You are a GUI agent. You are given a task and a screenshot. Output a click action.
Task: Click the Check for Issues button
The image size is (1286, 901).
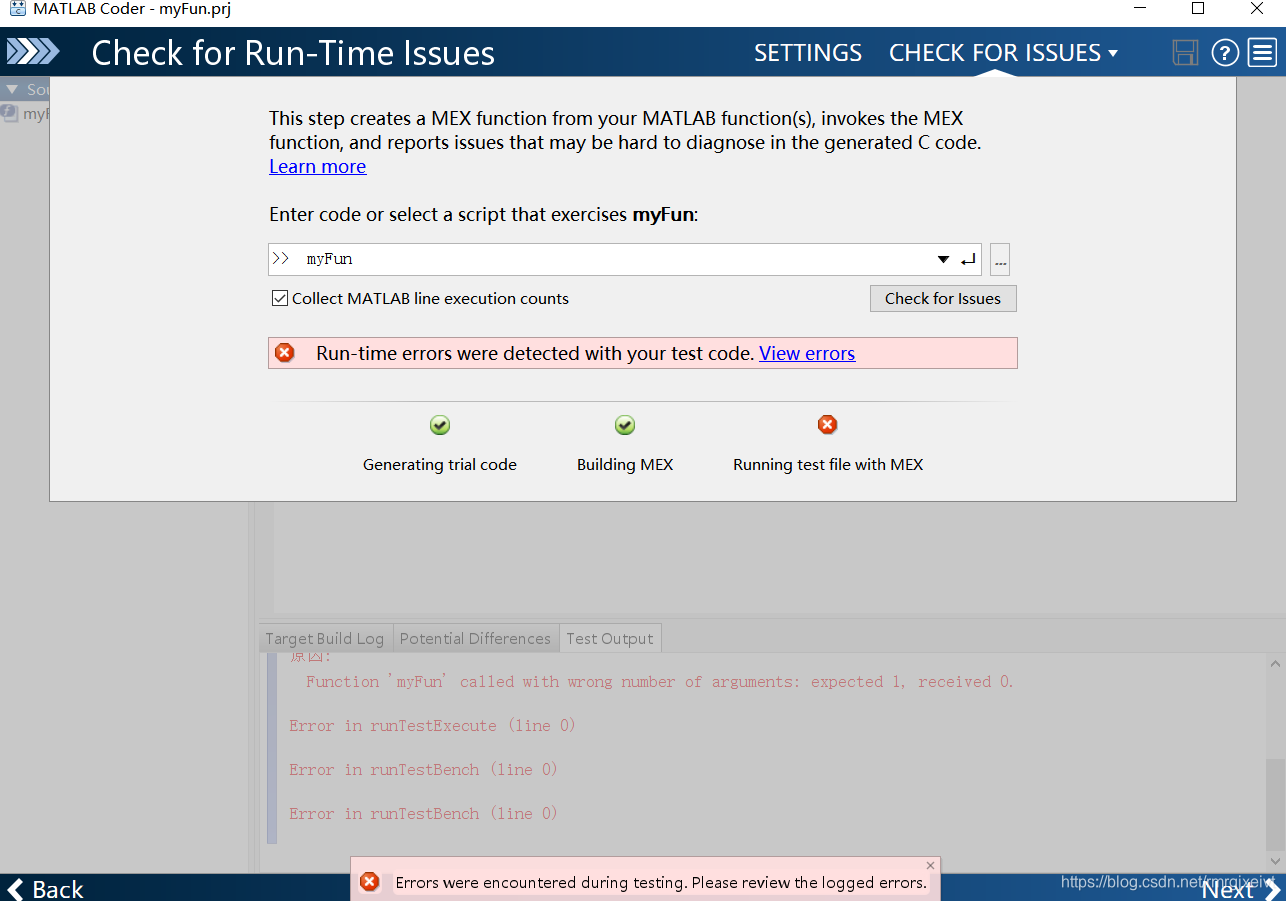point(943,298)
